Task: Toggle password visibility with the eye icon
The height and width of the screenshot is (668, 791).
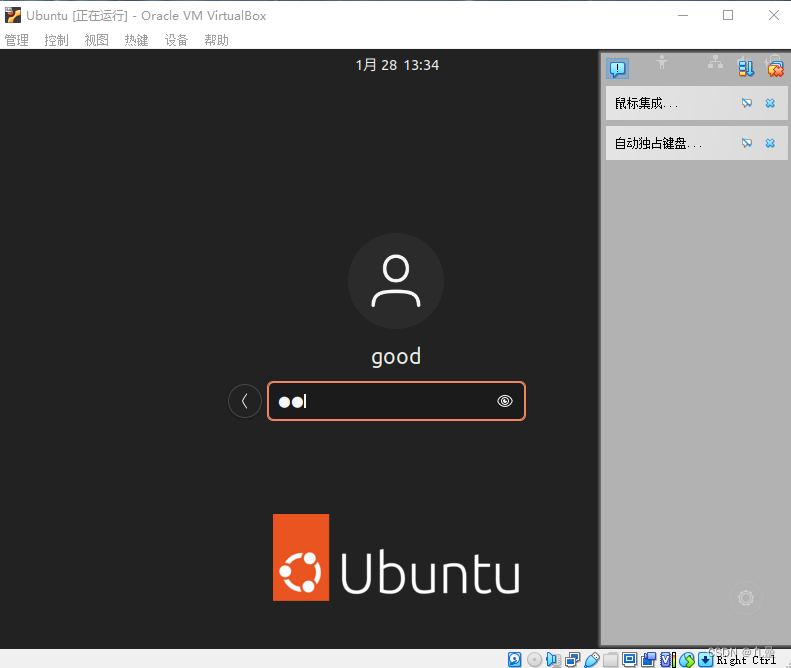Action: pyautogui.click(x=504, y=401)
